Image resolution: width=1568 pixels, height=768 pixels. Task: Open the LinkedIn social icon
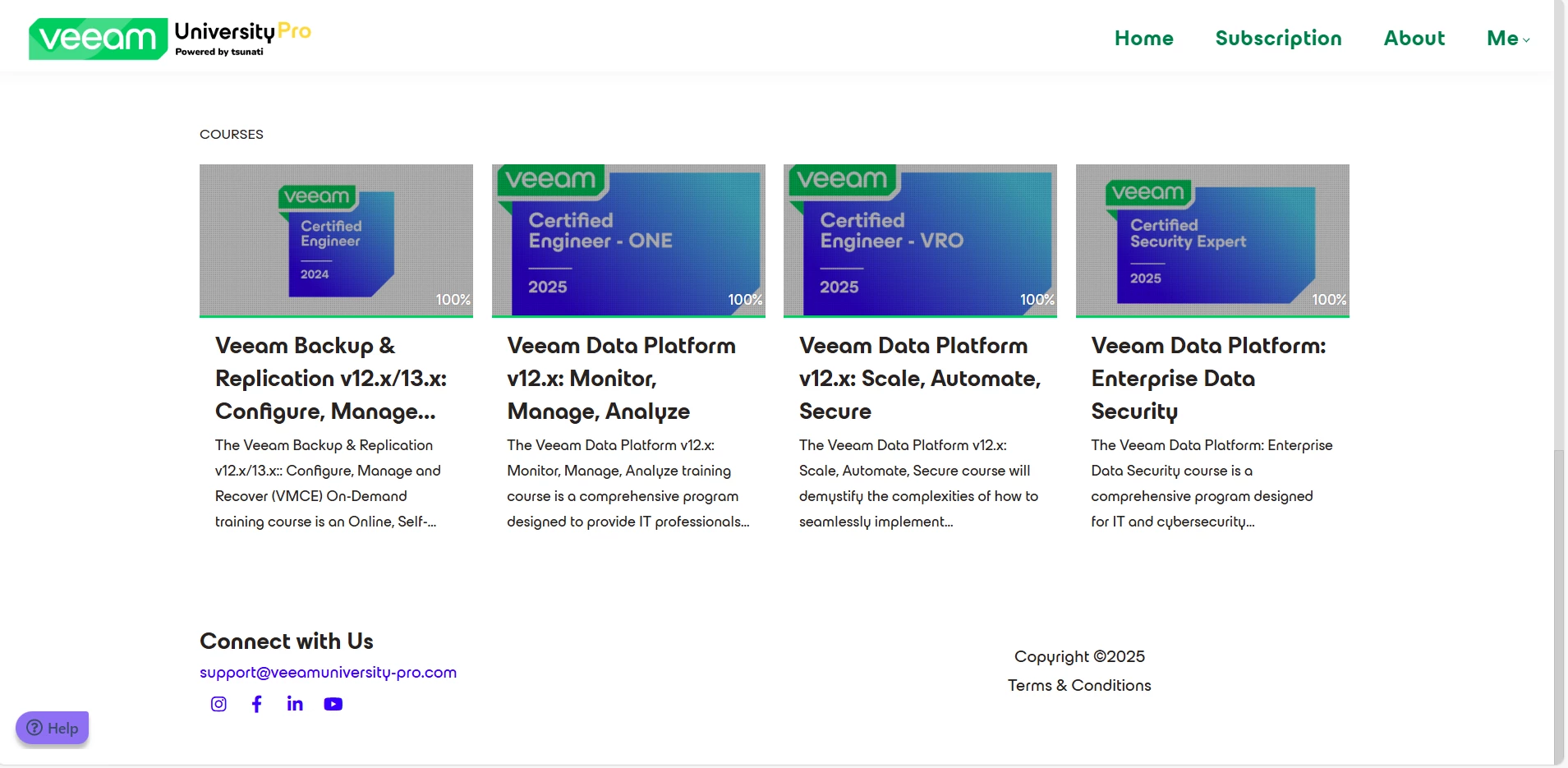point(295,704)
